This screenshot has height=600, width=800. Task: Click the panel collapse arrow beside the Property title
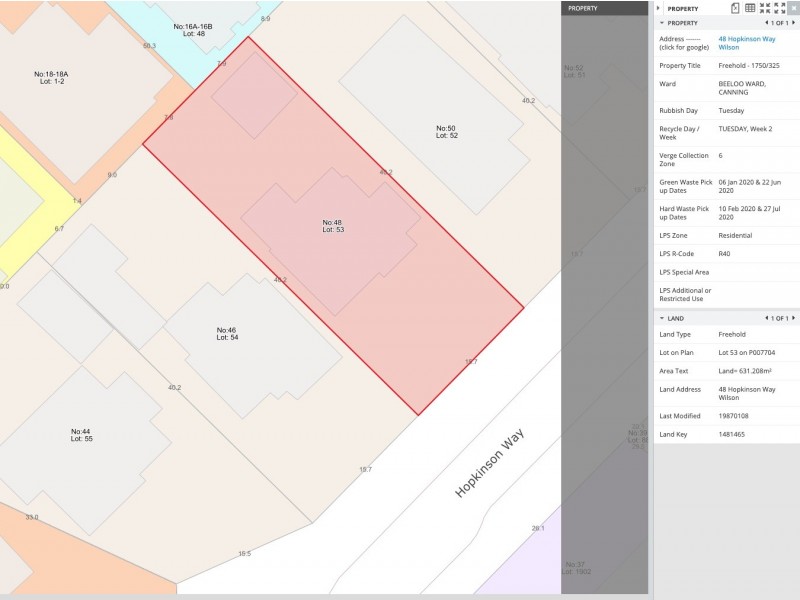(x=658, y=8)
